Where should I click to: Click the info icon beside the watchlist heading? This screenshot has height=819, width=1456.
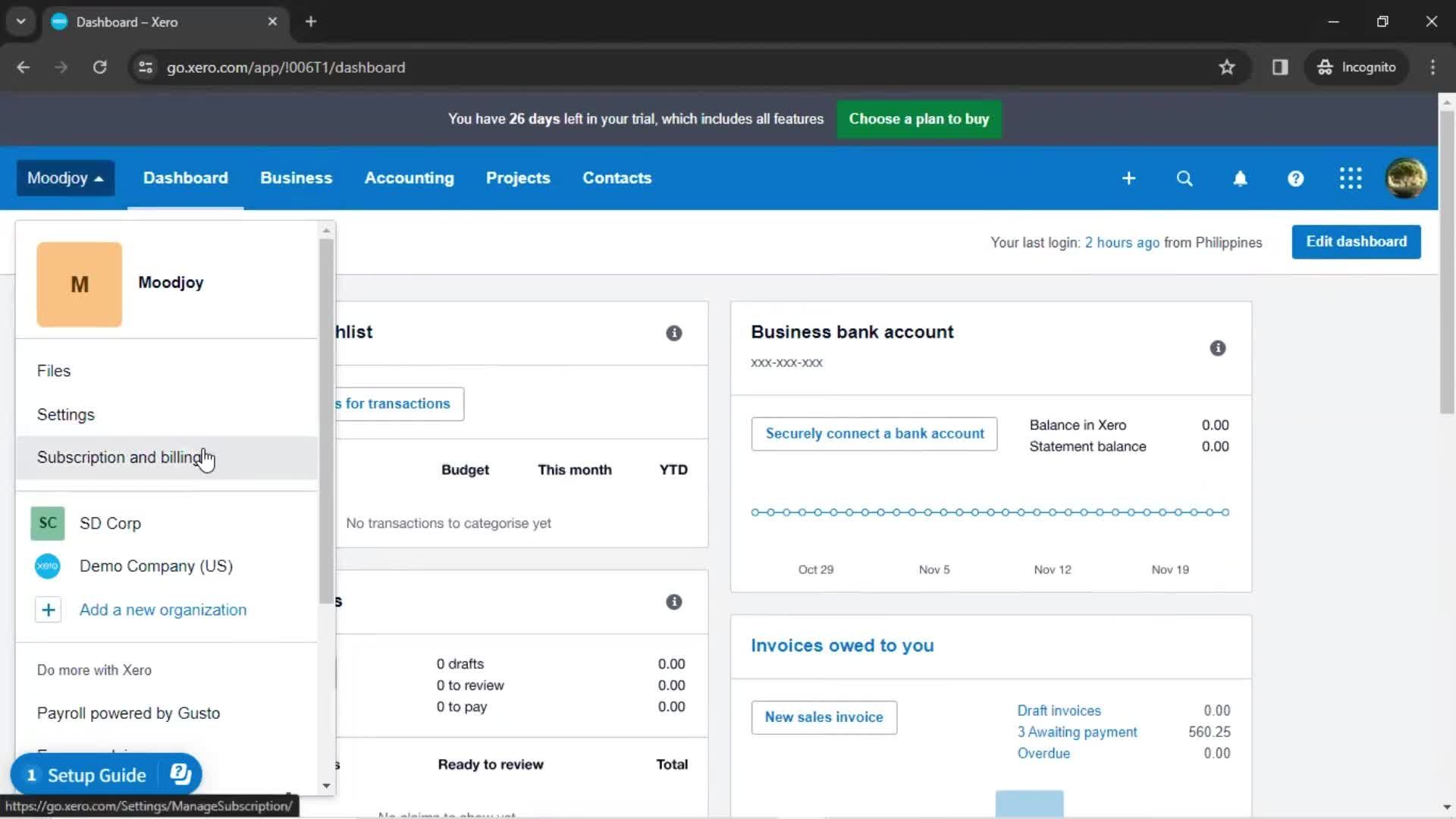[673, 333]
